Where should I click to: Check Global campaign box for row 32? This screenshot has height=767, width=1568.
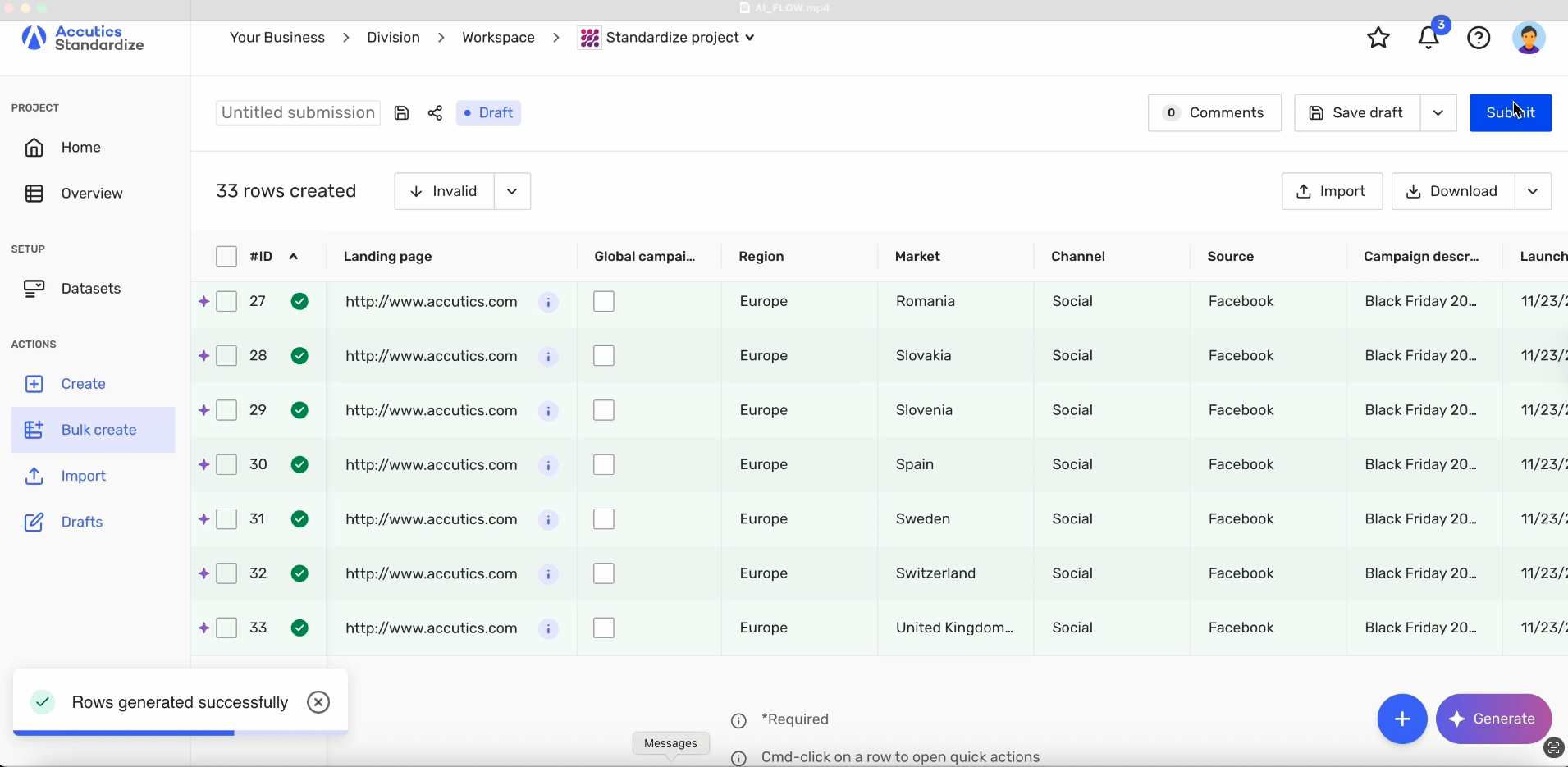(x=604, y=573)
